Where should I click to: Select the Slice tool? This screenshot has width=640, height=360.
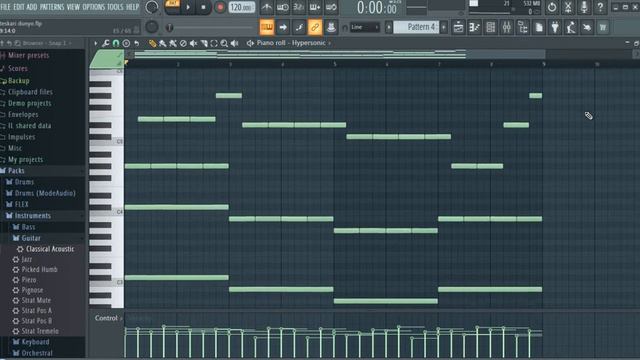pyautogui.click(x=204, y=43)
